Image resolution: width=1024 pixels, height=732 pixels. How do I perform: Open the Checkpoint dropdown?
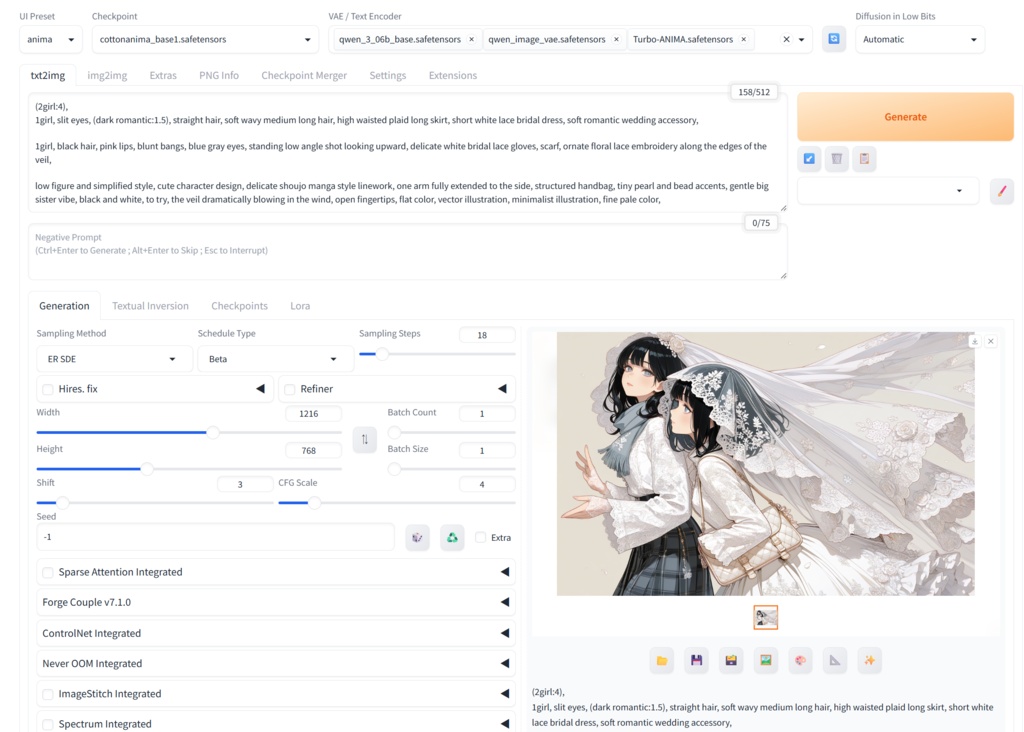pyautogui.click(x=205, y=39)
